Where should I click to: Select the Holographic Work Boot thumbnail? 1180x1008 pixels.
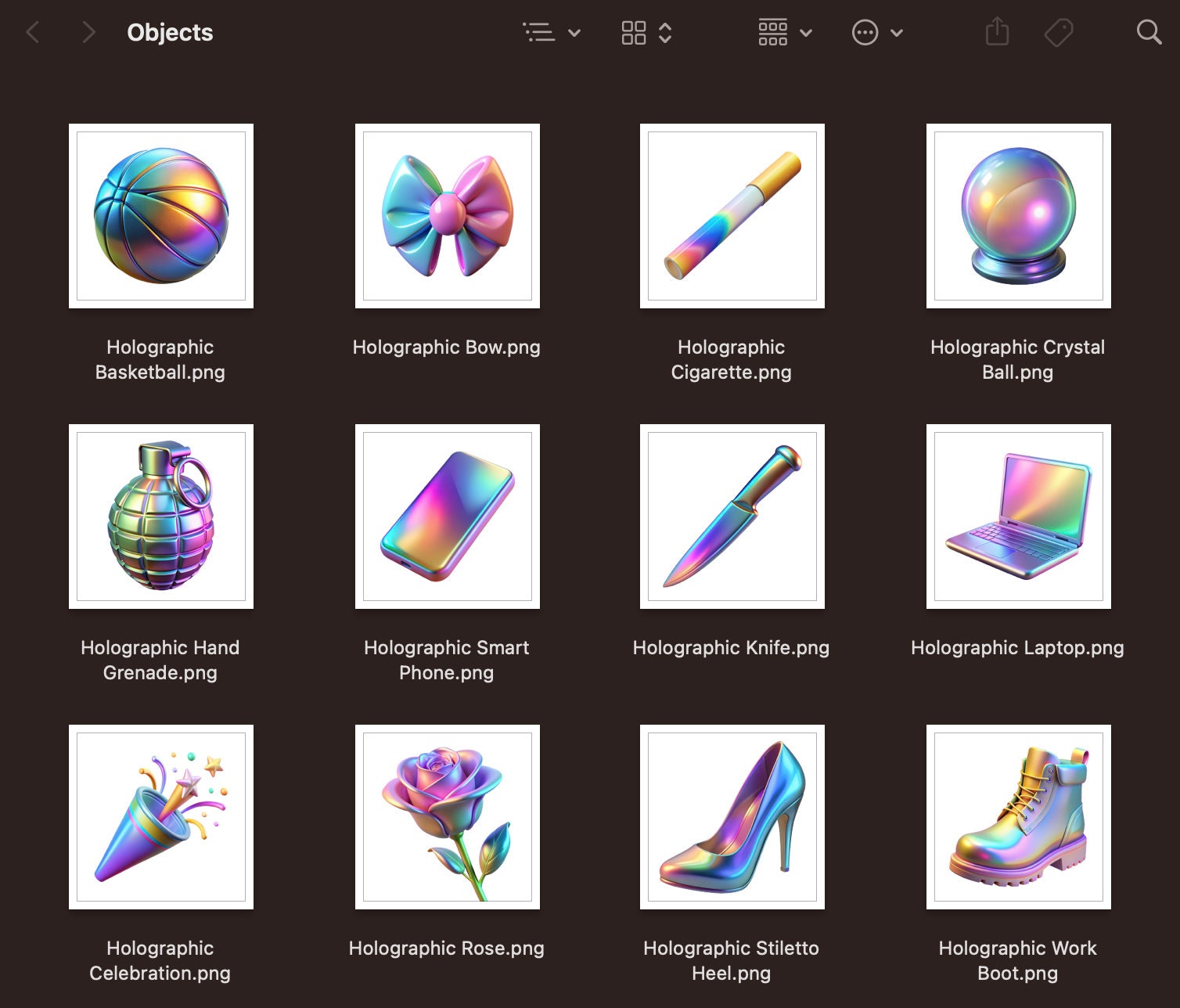coord(1018,818)
